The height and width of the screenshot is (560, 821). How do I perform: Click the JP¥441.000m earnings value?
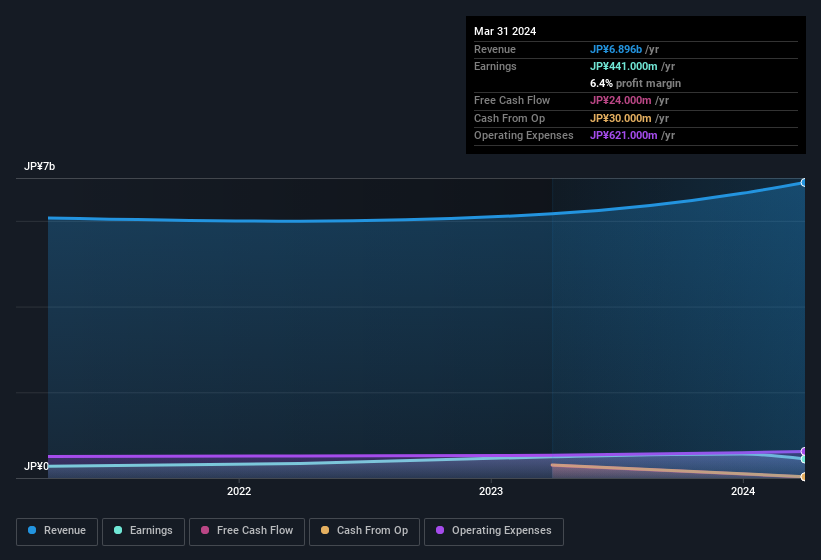(x=624, y=66)
